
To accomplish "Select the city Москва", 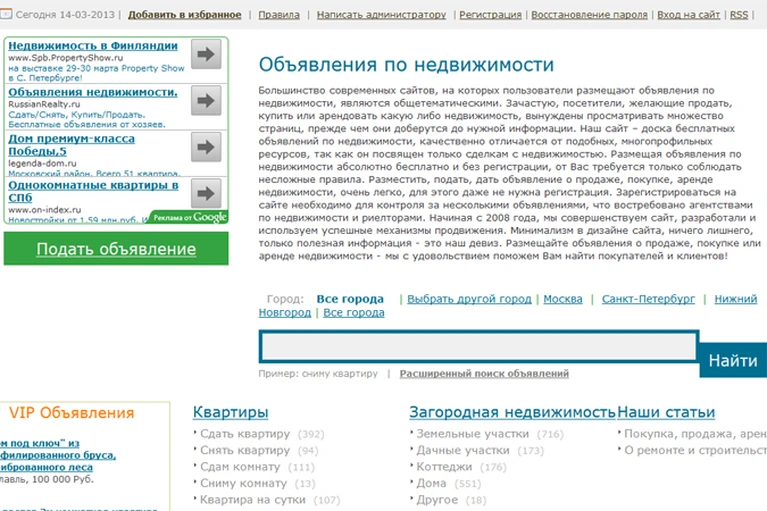I will 563,299.
